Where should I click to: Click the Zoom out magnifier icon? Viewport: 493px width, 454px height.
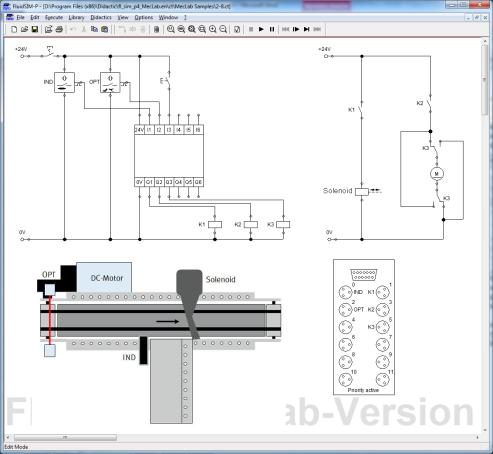click(223, 29)
